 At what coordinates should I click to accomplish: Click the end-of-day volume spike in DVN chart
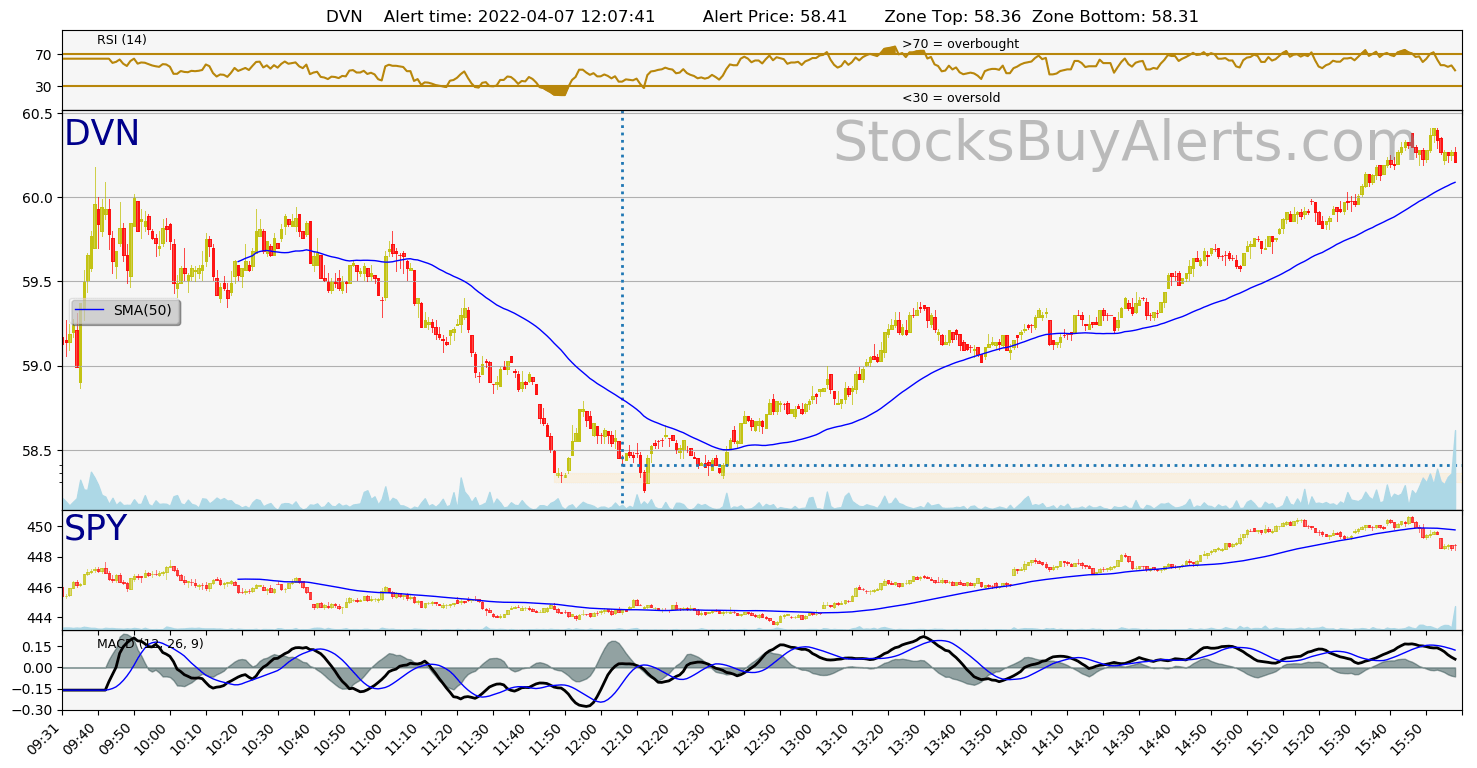tap(1454, 470)
